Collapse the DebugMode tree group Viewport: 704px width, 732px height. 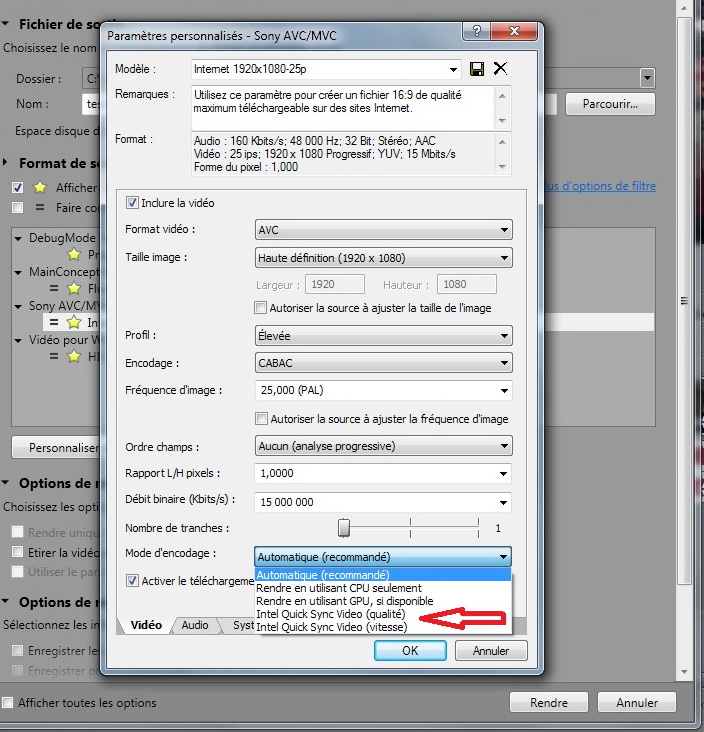pyautogui.click(x=18, y=238)
